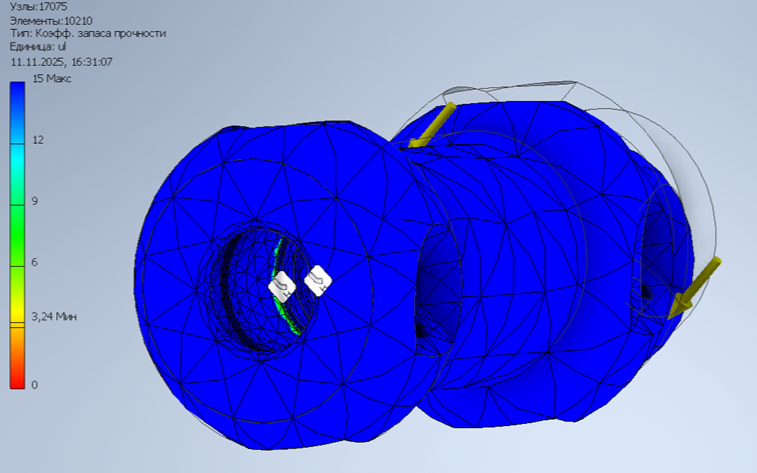The image size is (757, 473).
Task: Click the left fixed constraint glyph
Action: (282, 287)
